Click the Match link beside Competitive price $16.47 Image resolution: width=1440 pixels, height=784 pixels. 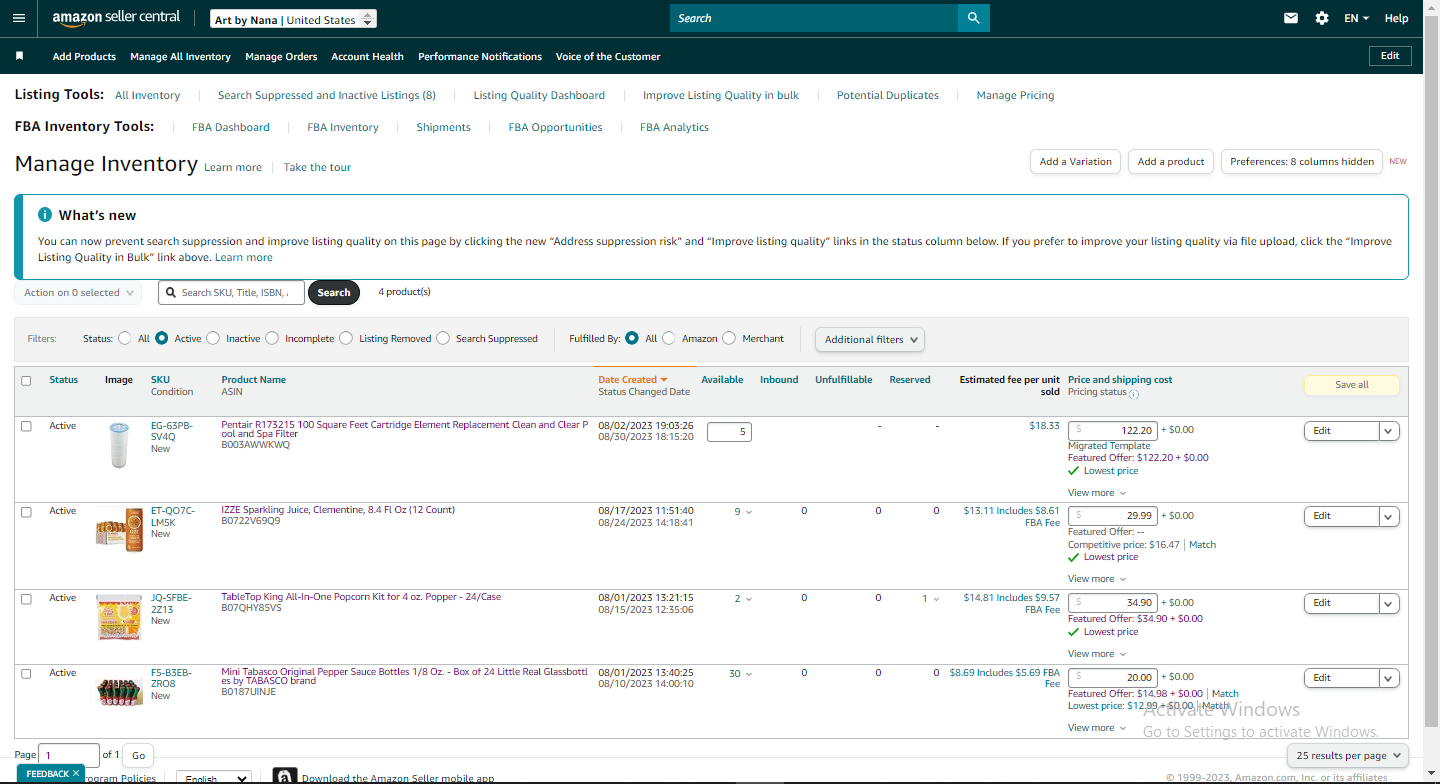1202,545
